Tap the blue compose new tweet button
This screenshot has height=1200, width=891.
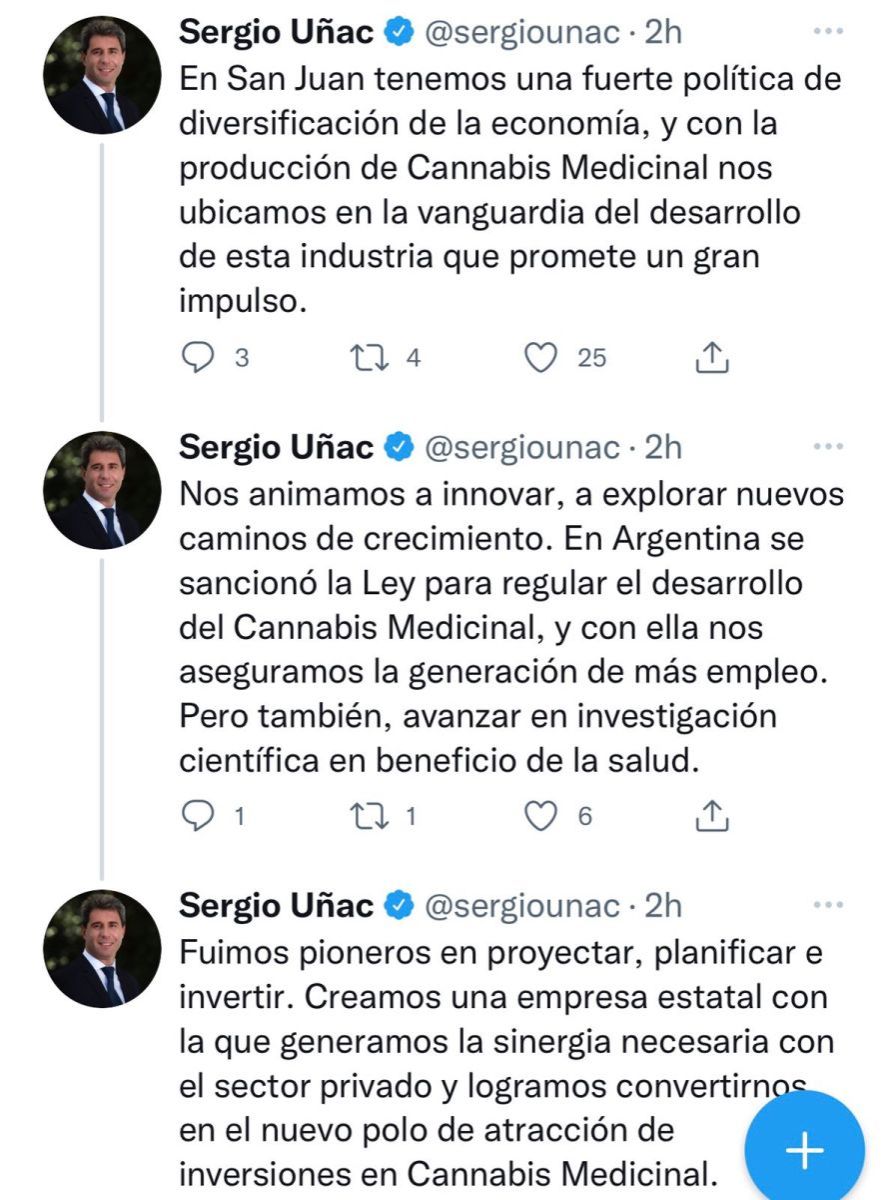[x=805, y=1151]
